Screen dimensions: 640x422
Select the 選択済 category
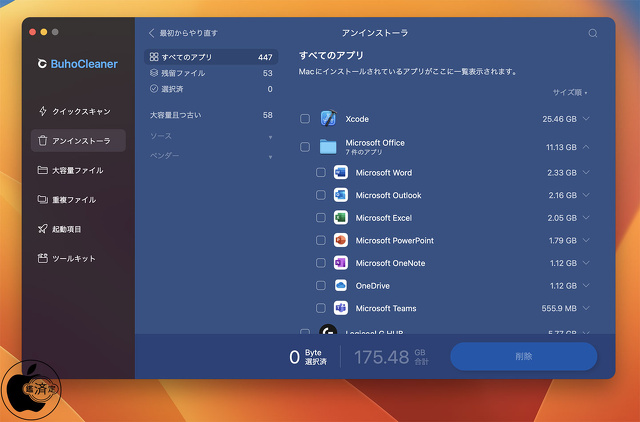[x=211, y=89]
